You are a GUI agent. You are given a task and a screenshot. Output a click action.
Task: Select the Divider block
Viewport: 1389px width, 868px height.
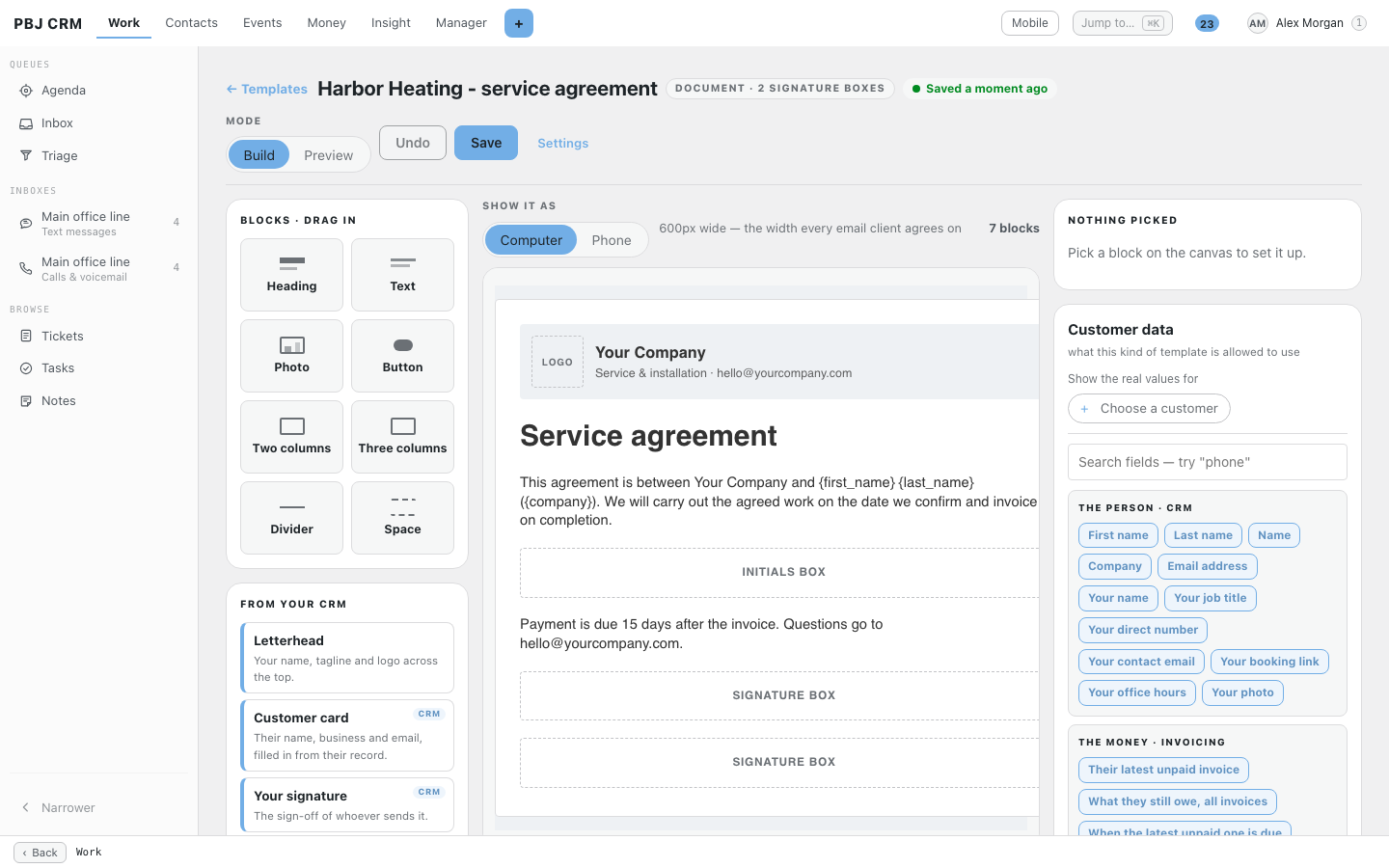[x=291, y=518]
